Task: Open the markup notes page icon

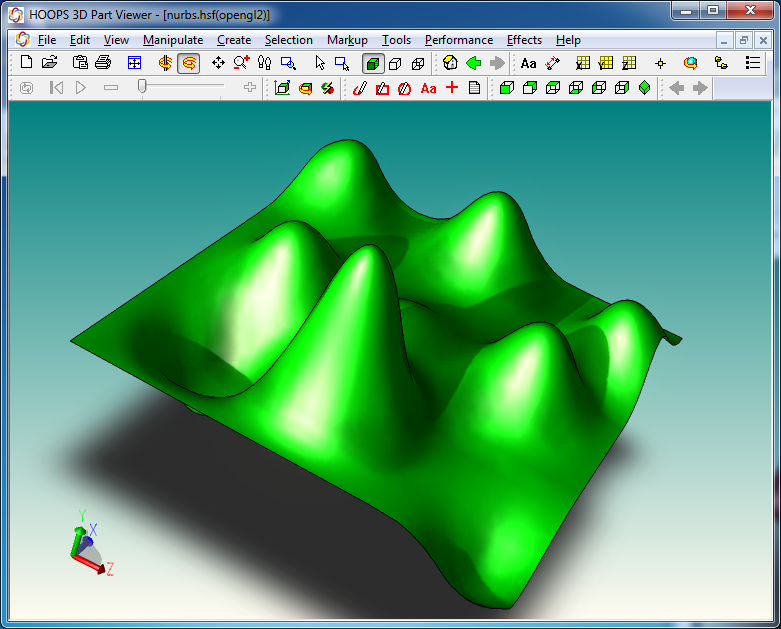Action: point(475,88)
